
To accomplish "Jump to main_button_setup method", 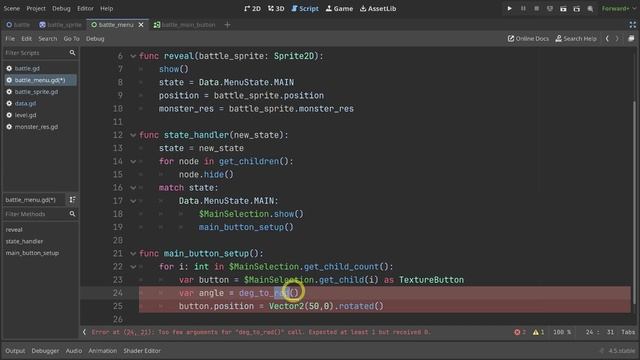I will pos(32,253).
